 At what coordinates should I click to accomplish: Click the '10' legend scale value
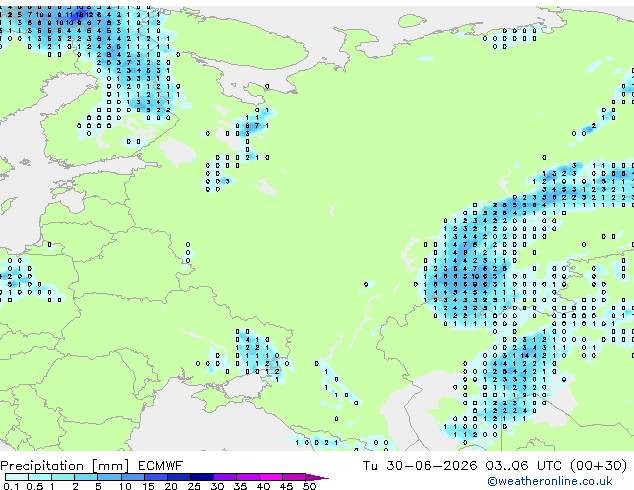pyautogui.click(x=125, y=486)
